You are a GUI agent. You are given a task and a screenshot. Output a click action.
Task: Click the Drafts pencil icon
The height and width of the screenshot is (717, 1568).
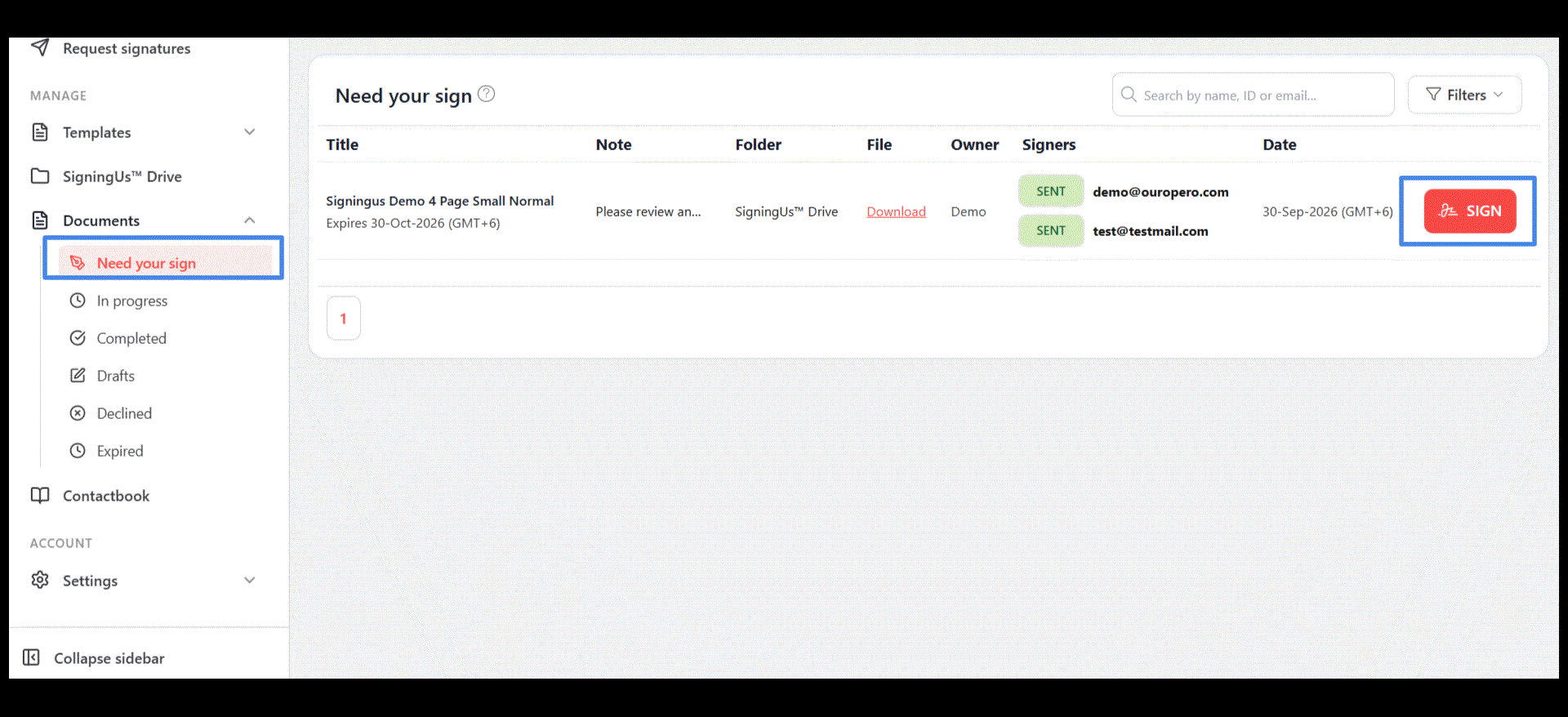[x=78, y=376]
